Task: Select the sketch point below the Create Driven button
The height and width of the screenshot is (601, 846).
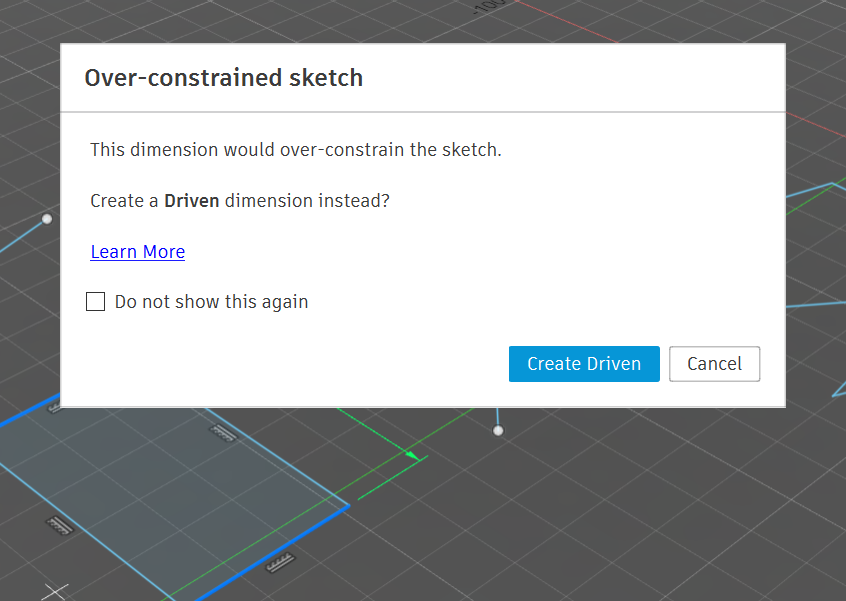Action: tap(498, 431)
